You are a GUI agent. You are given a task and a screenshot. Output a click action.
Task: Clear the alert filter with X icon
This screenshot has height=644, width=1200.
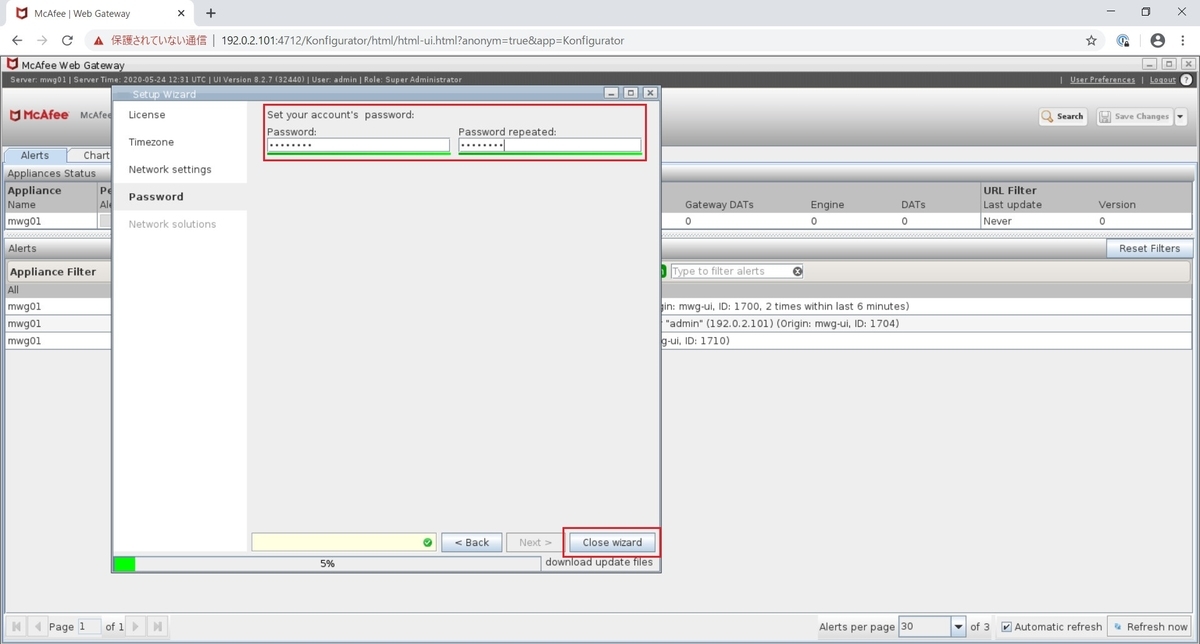pos(797,271)
